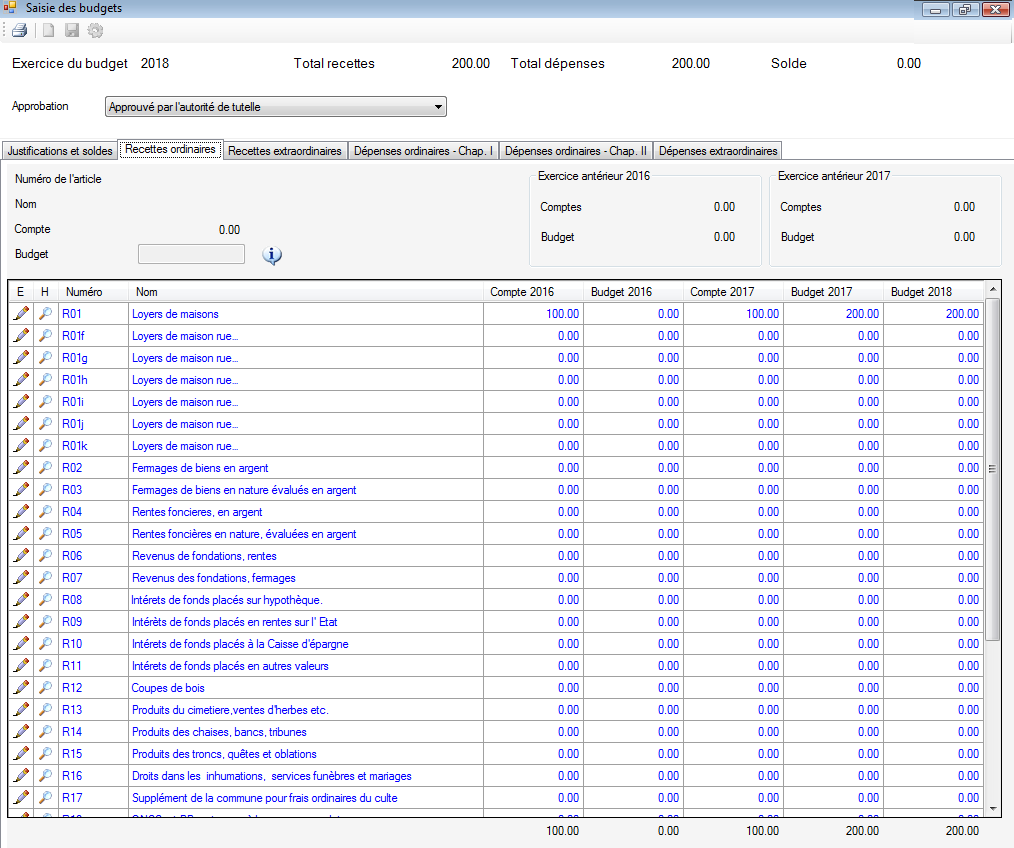Click the magnifier icon on row R01i
The height and width of the screenshot is (848, 1014).
pos(45,402)
